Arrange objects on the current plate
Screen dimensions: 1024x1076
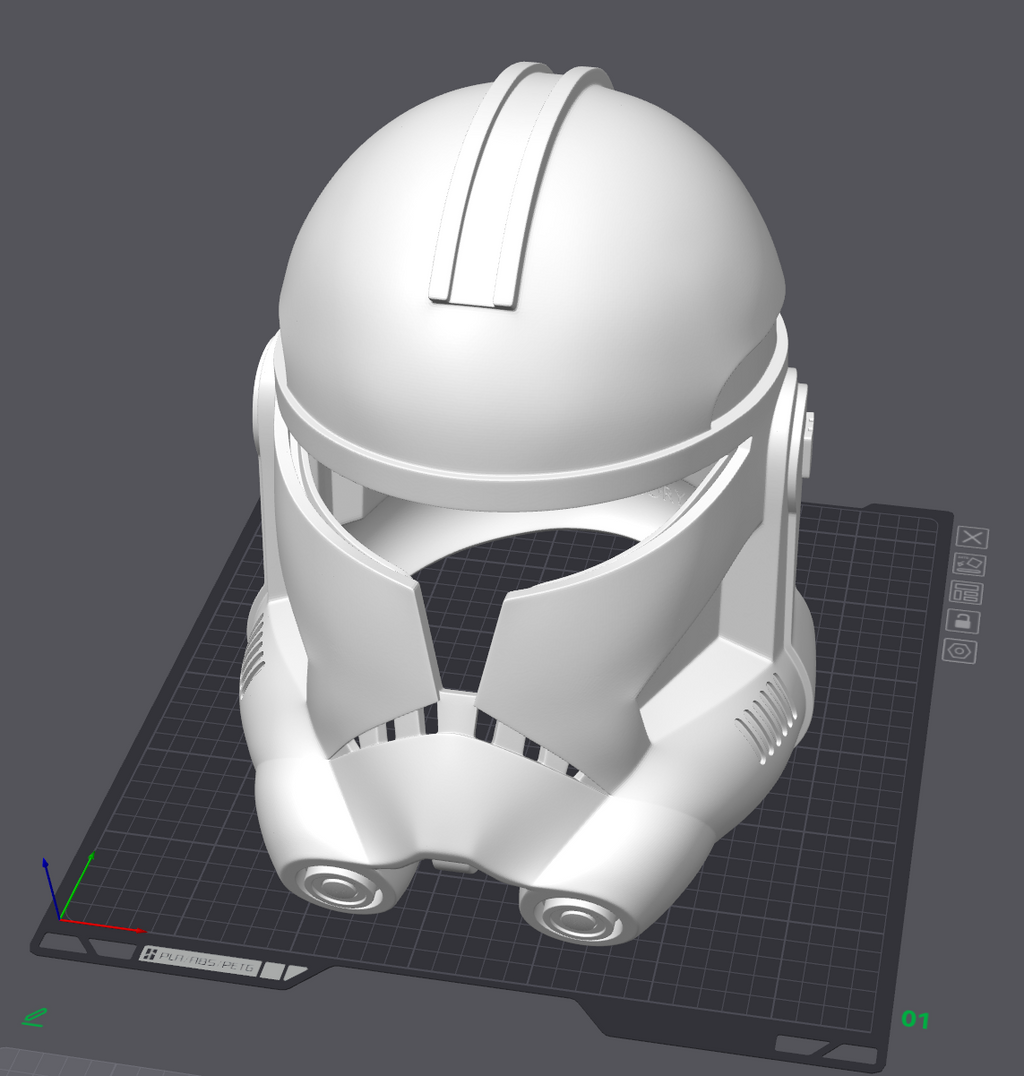tap(966, 592)
